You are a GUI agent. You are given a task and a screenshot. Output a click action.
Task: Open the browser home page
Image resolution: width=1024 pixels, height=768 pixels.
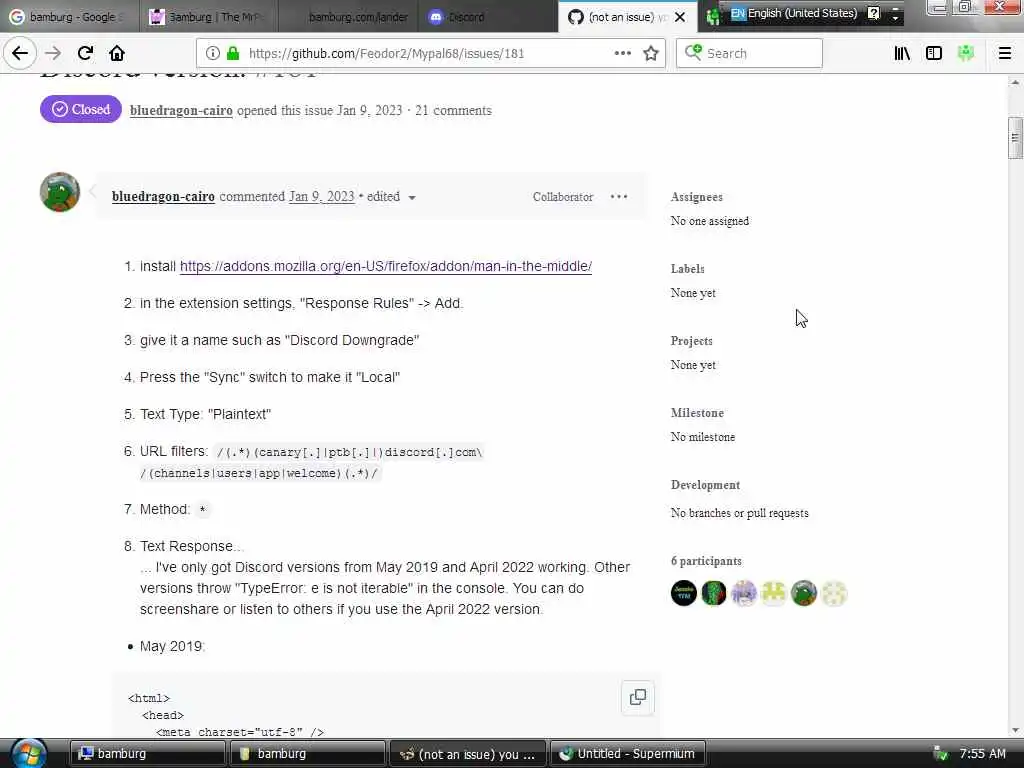(117, 54)
